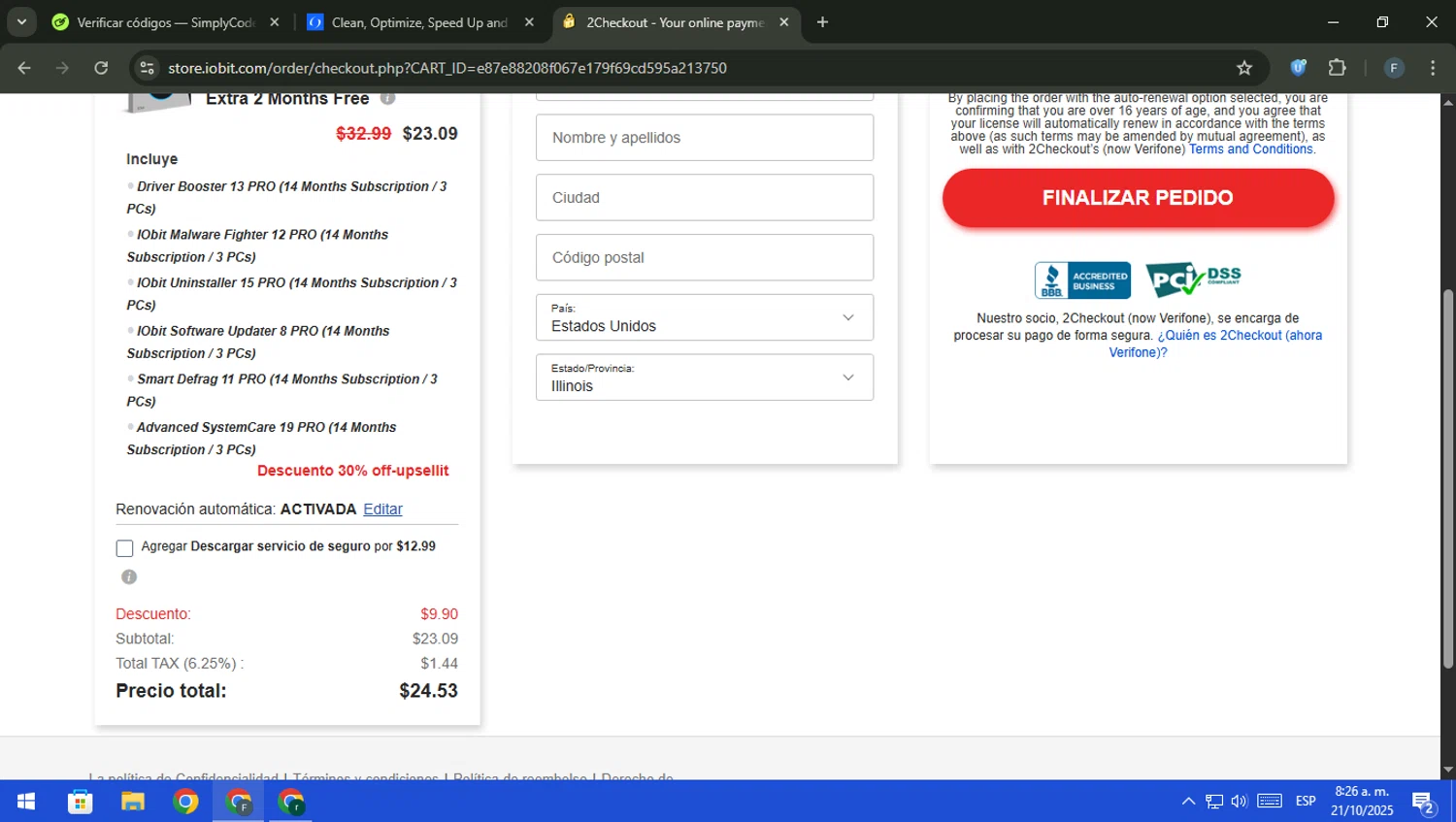Switch to Verificar códigos SimplyCodes tab
This screenshot has height=822, width=1456.
(167, 21)
